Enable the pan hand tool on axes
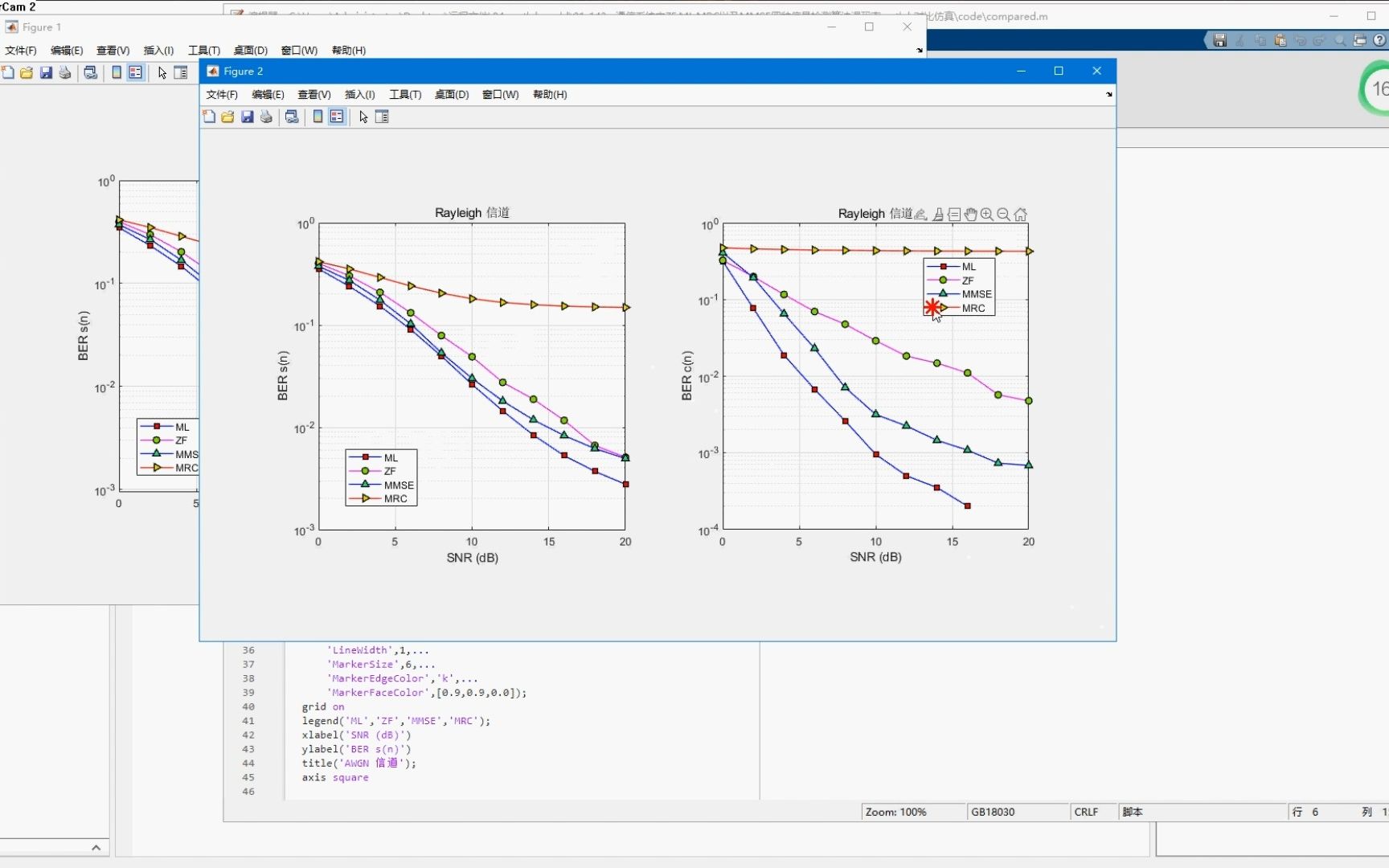Screen dimensions: 1389x868 970,215
